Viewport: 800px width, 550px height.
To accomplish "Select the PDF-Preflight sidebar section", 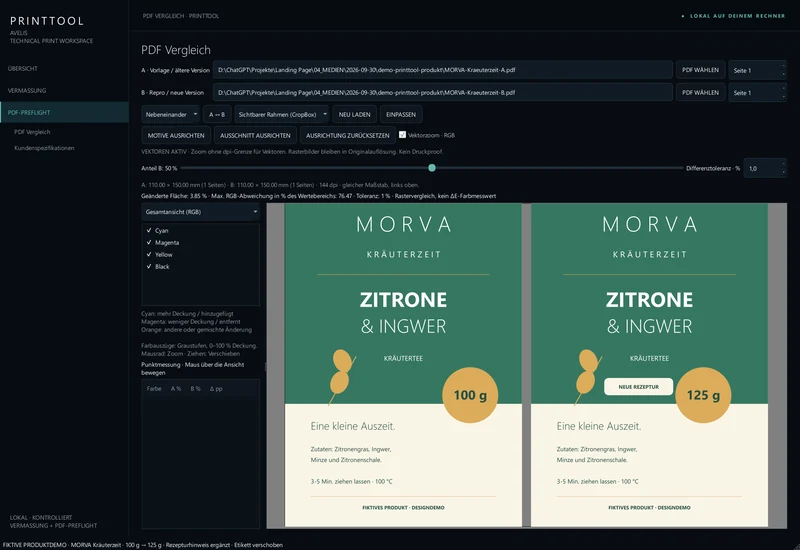I will pos(64,112).
